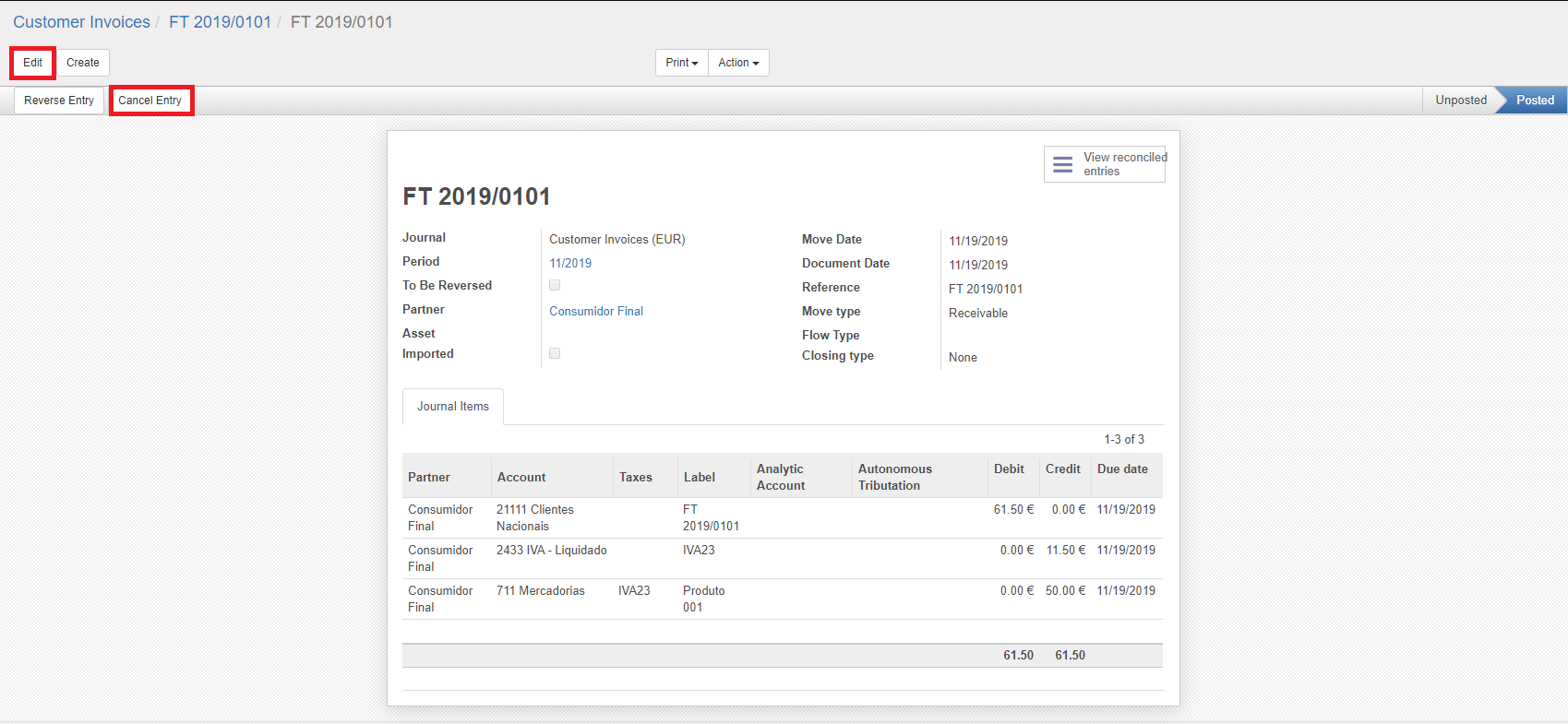Sort table by Account column header

(x=521, y=477)
